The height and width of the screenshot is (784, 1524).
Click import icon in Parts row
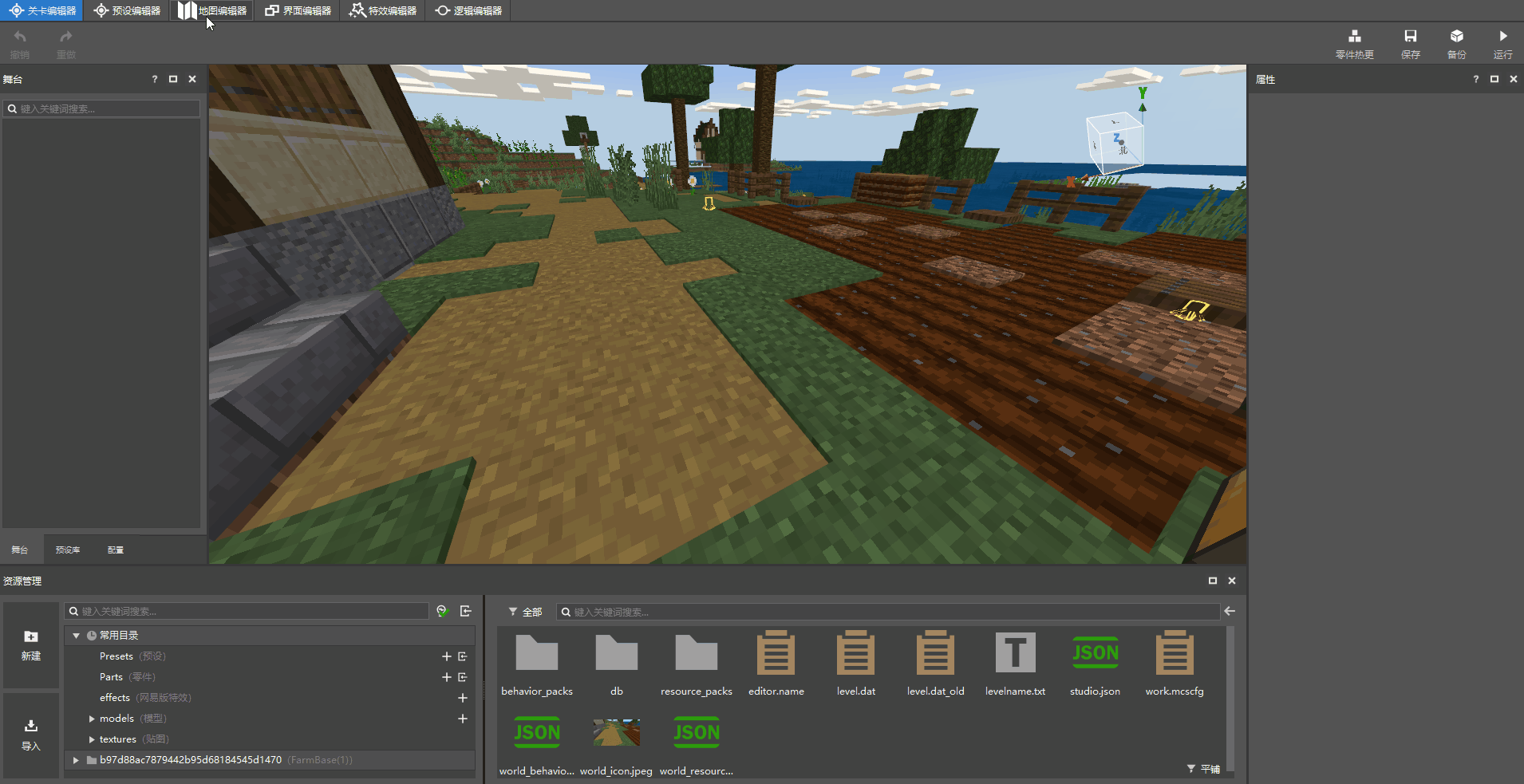pyautogui.click(x=463, y=677)
